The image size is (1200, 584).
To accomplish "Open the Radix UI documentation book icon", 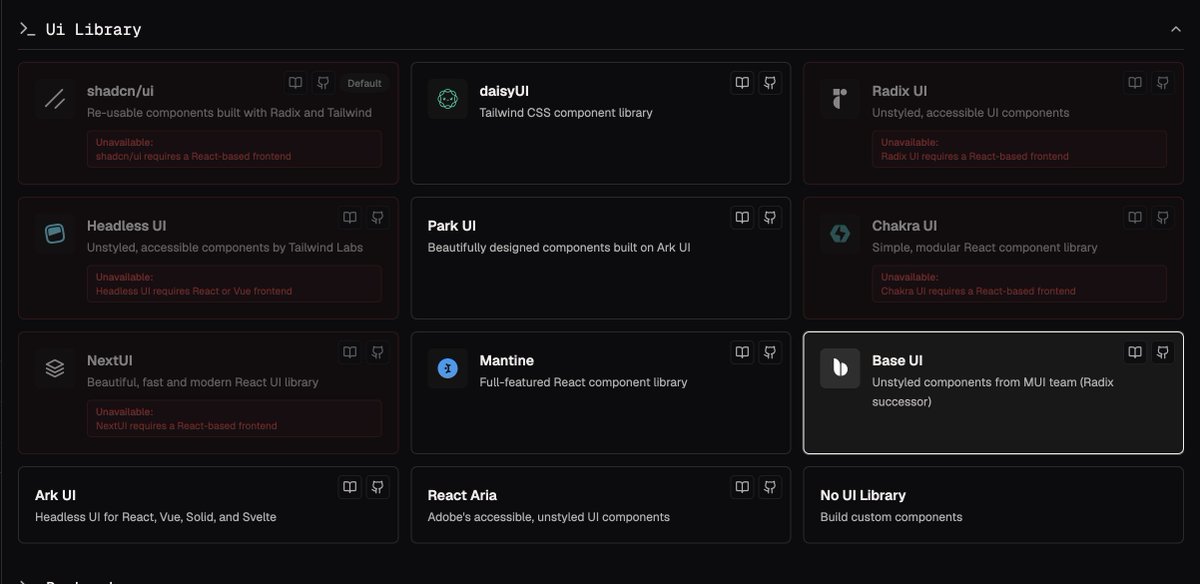I will (1135, 83).
